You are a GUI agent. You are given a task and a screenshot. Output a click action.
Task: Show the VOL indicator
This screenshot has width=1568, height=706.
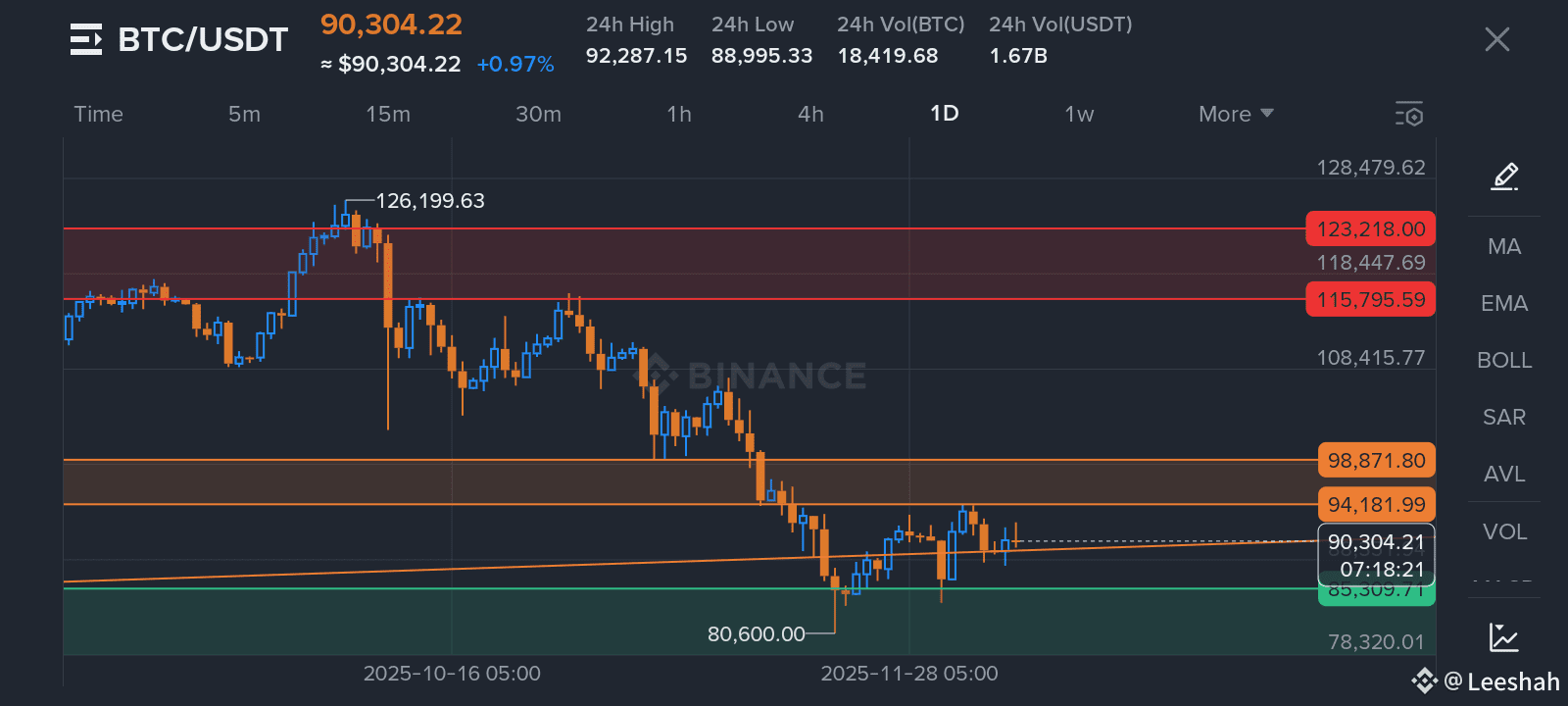[x=1504, y=531]
